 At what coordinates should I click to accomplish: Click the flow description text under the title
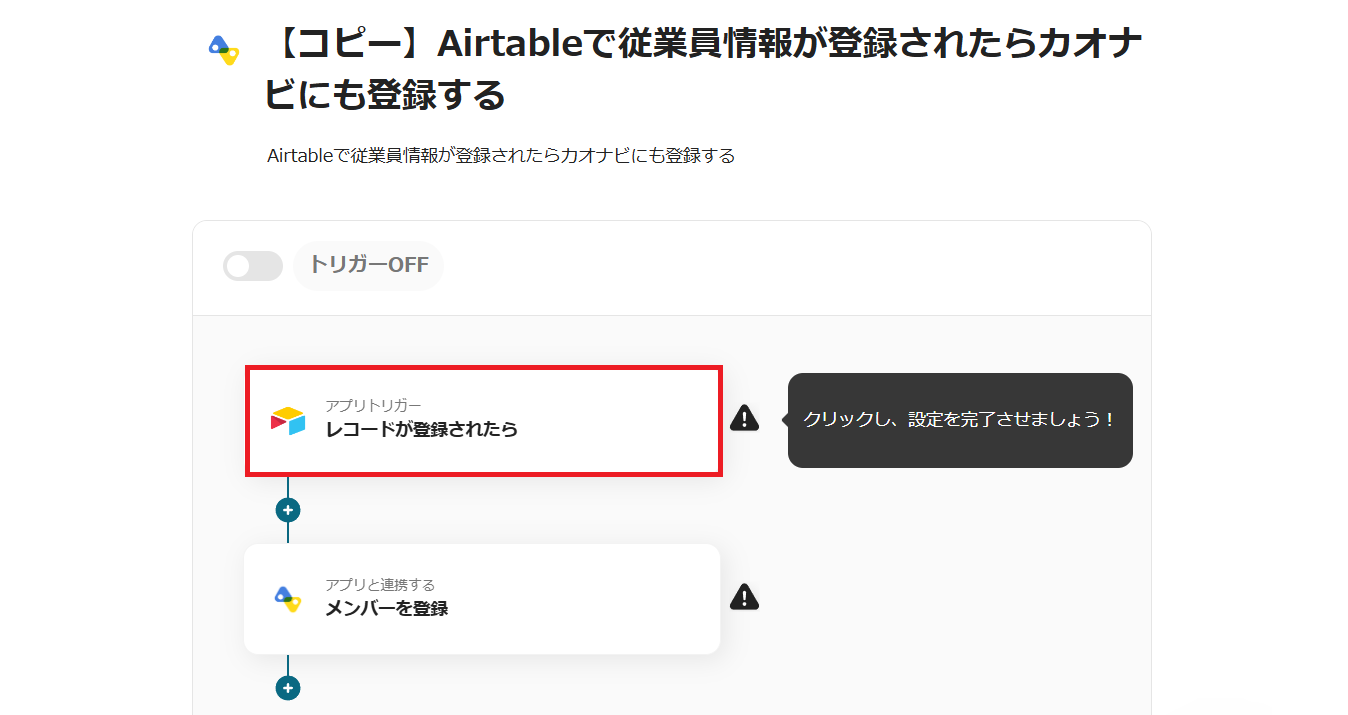pos(501,156)
